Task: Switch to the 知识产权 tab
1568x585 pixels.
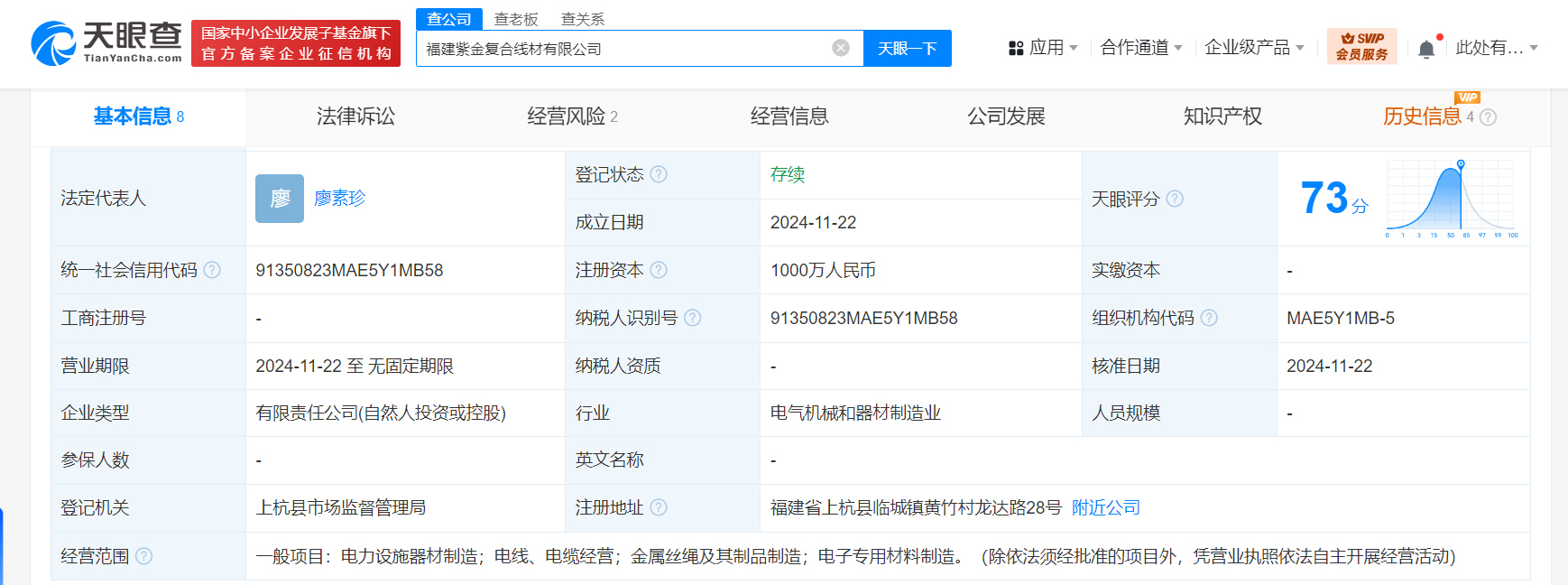Action: point(1222,116)
